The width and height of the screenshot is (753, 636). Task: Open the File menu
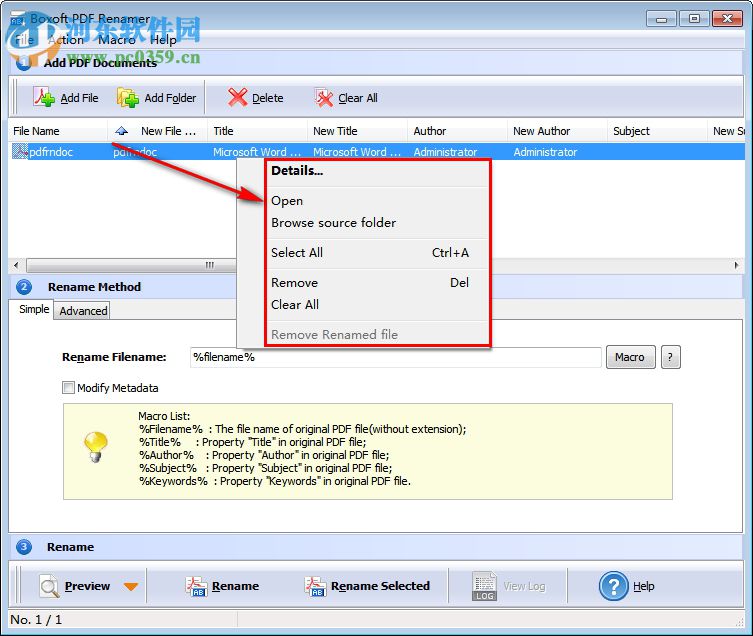(24, 40)
